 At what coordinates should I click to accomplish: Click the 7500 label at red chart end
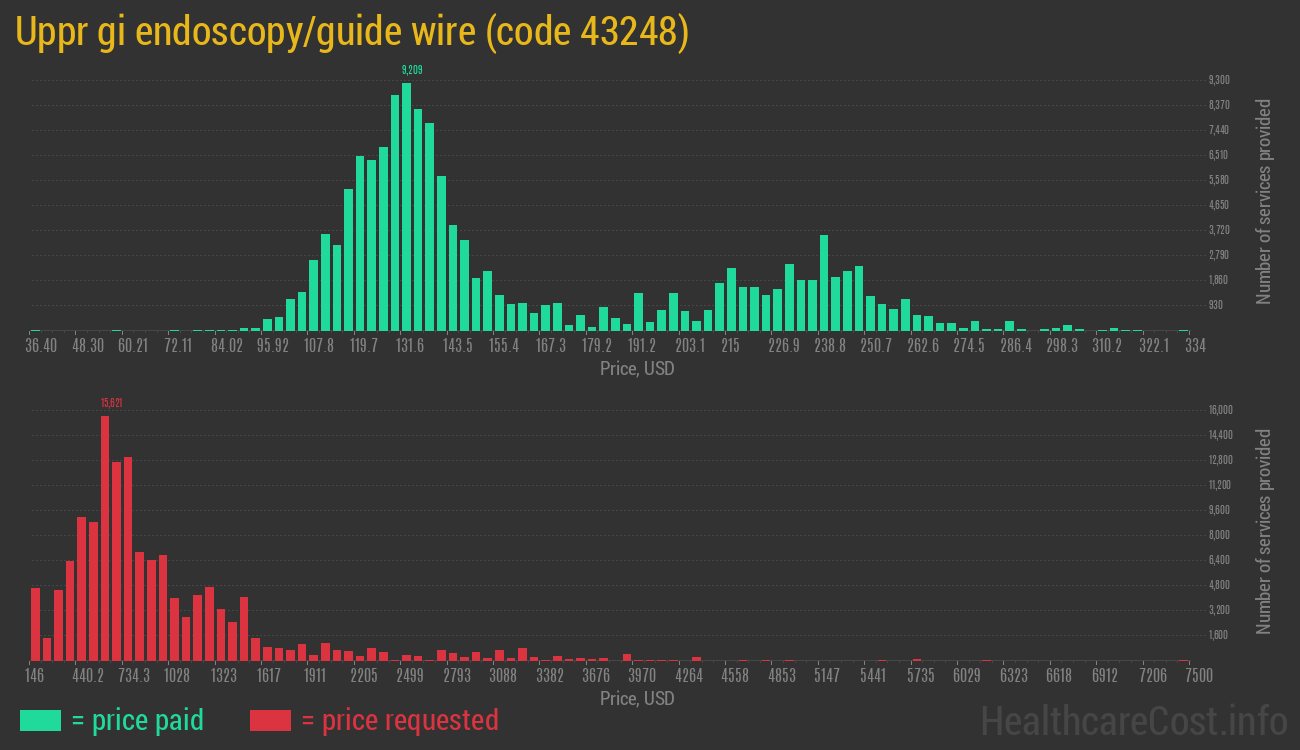point(1183,676)
